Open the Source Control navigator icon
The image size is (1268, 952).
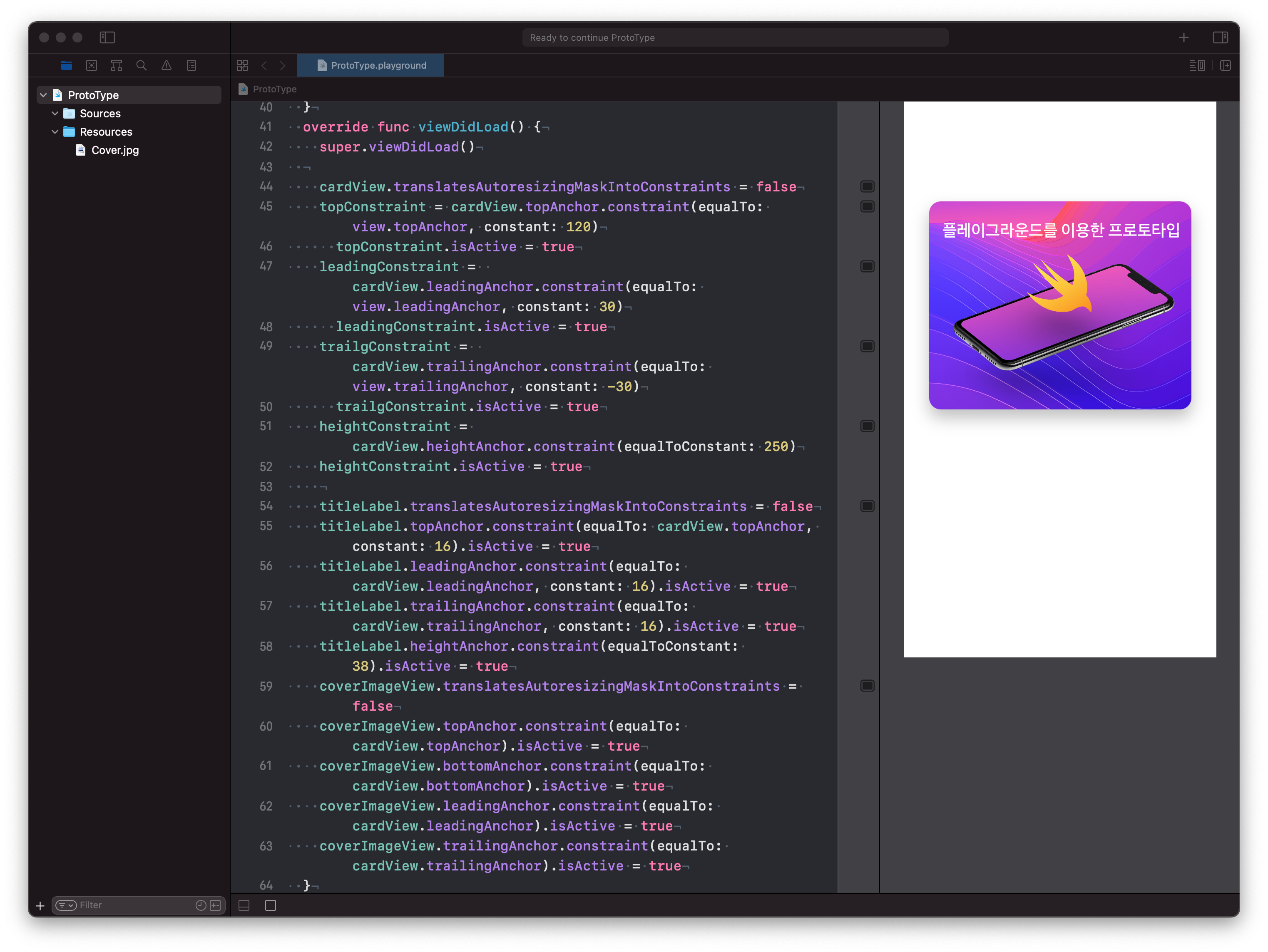(x=92, y=65)
